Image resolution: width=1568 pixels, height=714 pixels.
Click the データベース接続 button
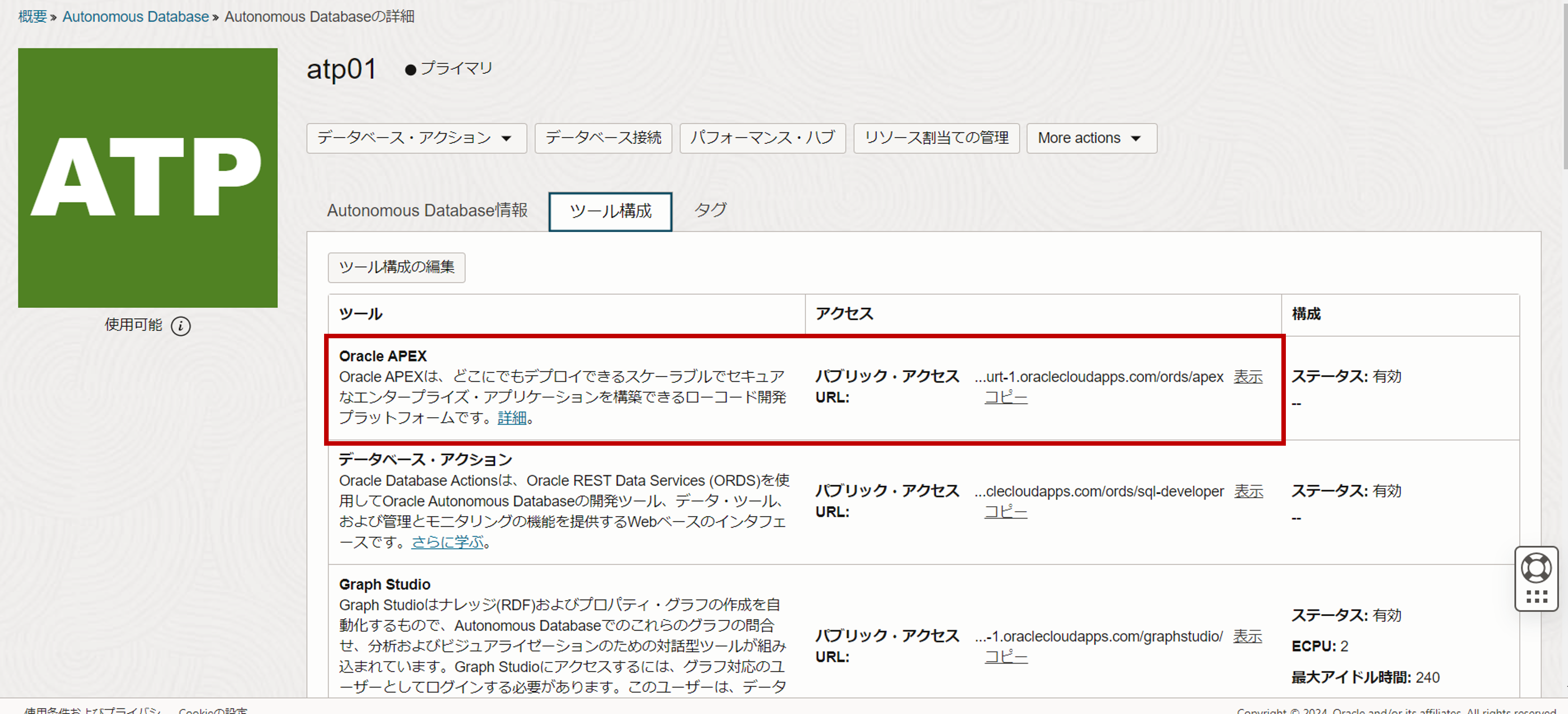603,138
